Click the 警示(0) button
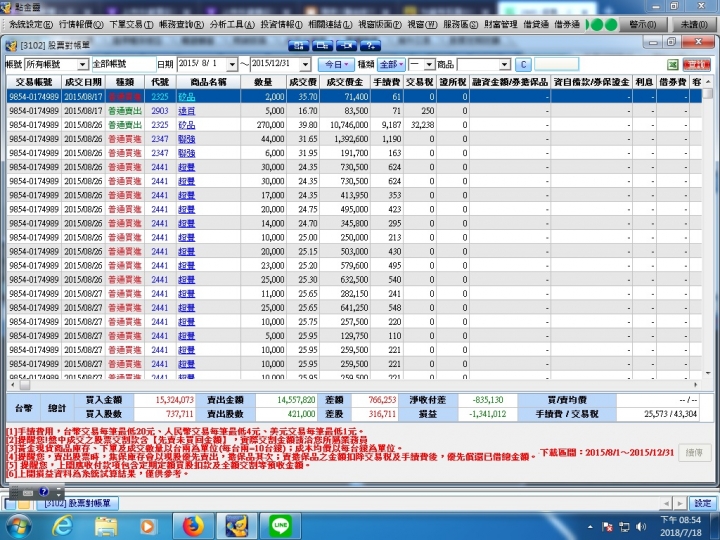The image size is (720, 540). tap(643, 24)
